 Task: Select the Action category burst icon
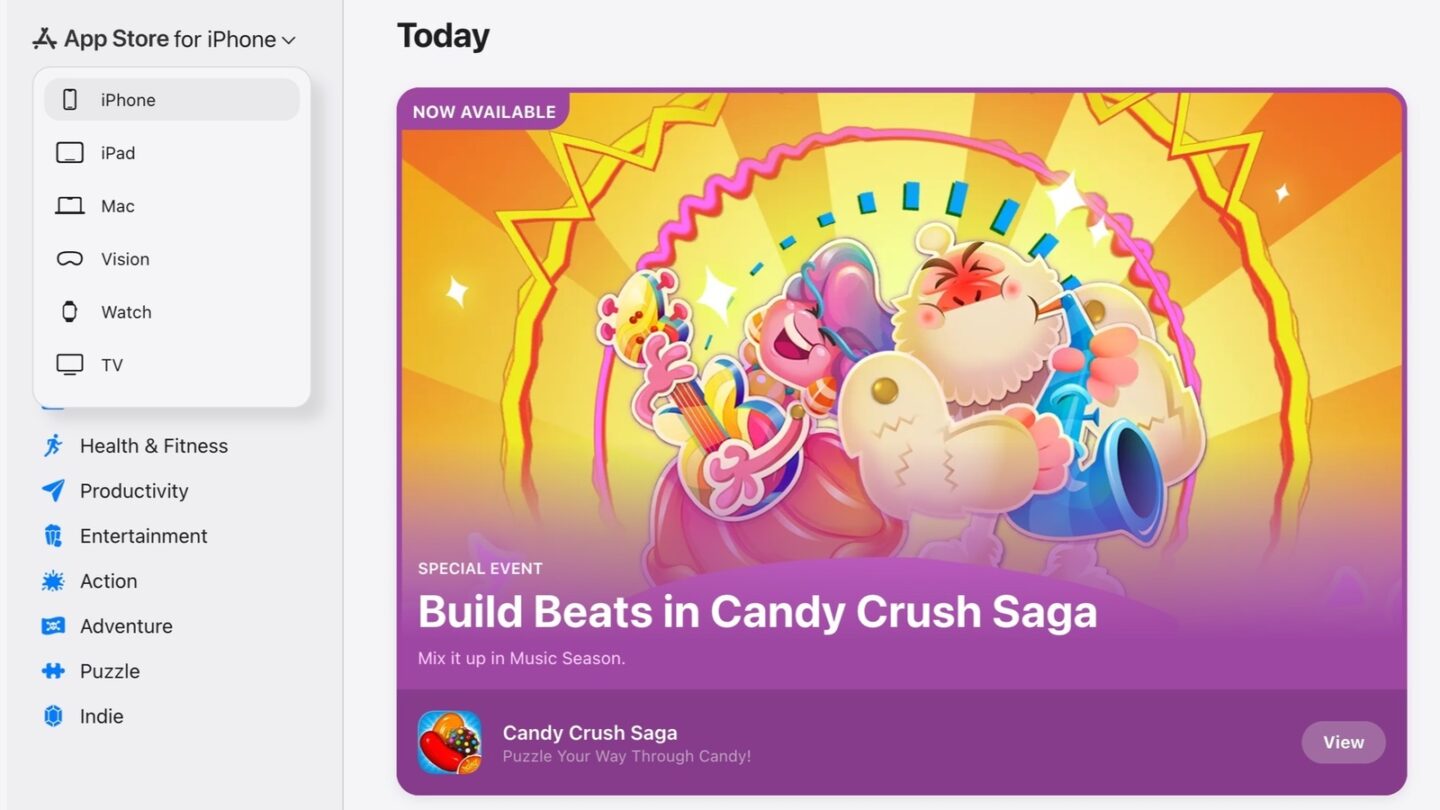tap(56, 581)
